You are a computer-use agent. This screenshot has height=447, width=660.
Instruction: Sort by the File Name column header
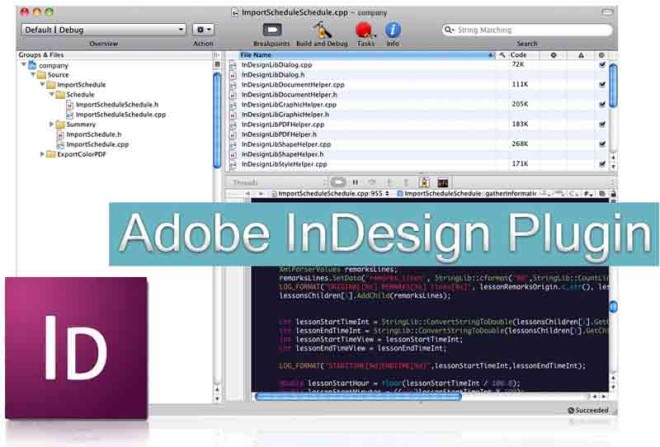point(366,55)
